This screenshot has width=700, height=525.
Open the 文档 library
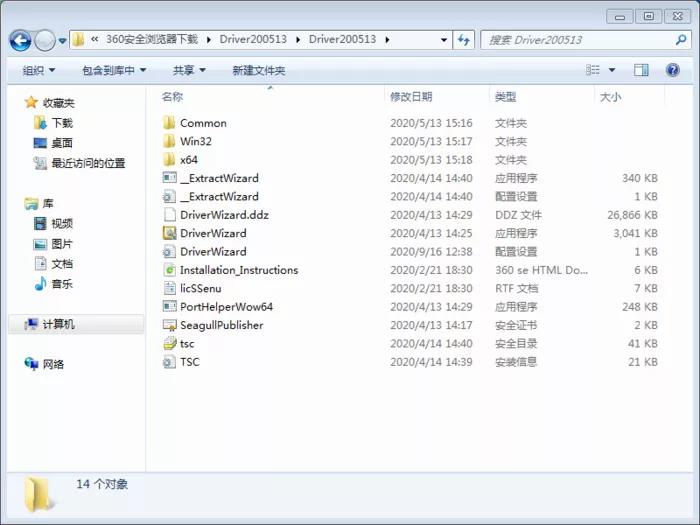click(53, 264)
